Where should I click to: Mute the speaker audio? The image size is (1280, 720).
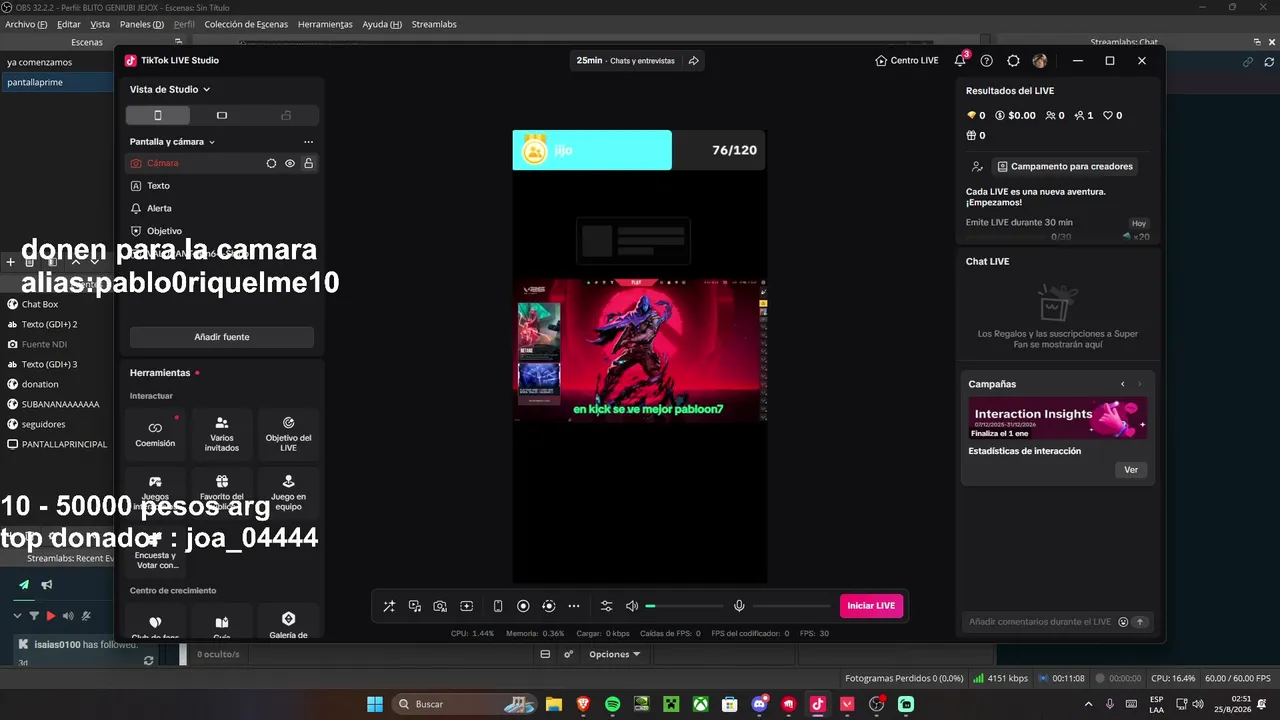(632, 606)
